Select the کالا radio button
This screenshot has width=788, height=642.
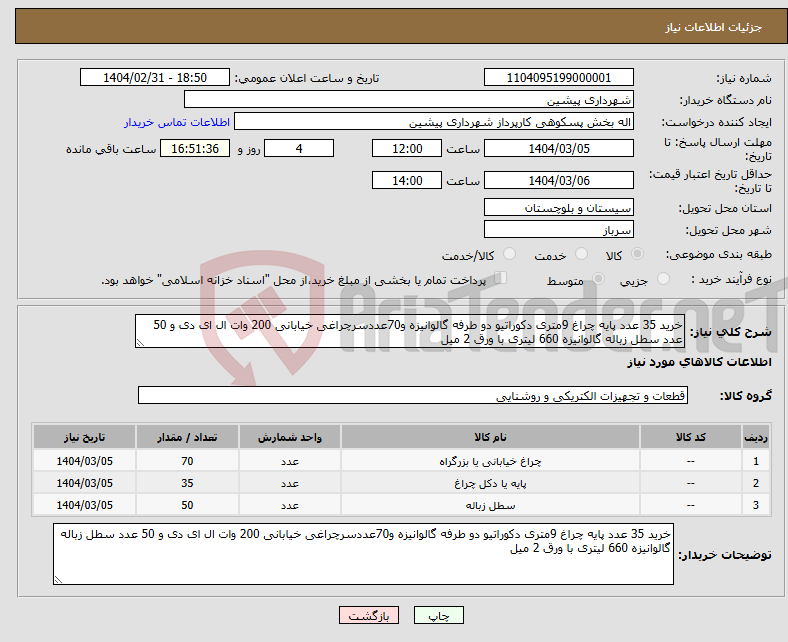click(637, 254)
